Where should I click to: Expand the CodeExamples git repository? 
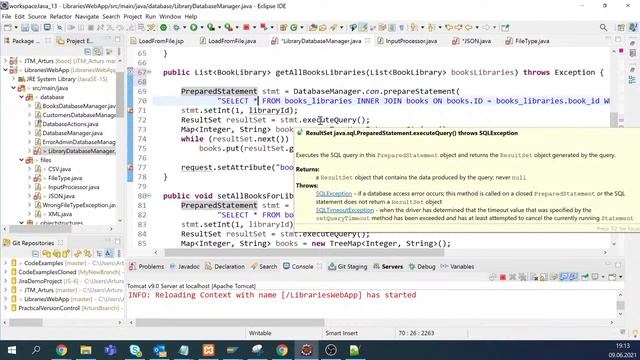tap(5, 263)
